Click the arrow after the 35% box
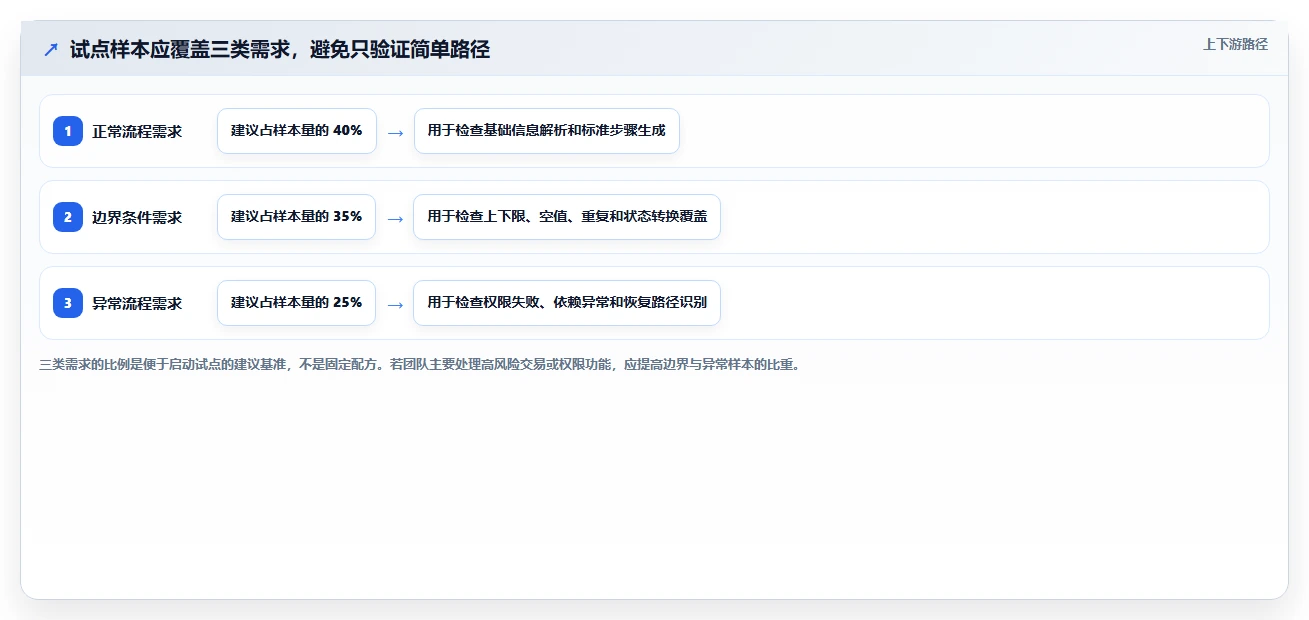This screenshot has height=620, width=1309. click(395, 218)
